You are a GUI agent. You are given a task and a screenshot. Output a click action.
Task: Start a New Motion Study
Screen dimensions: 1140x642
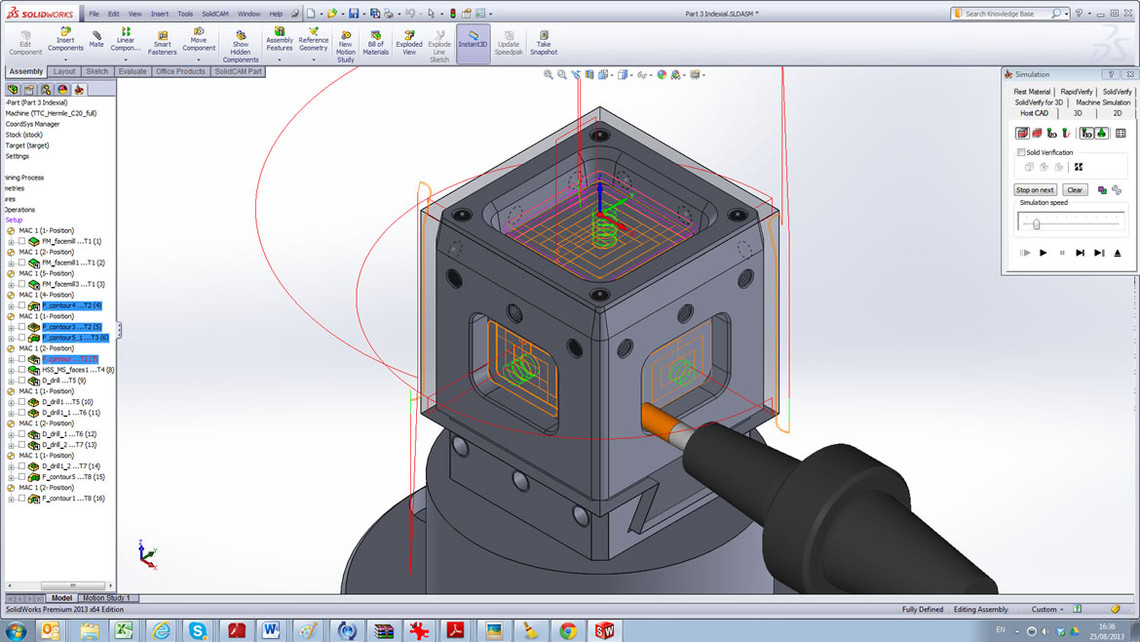345,46
